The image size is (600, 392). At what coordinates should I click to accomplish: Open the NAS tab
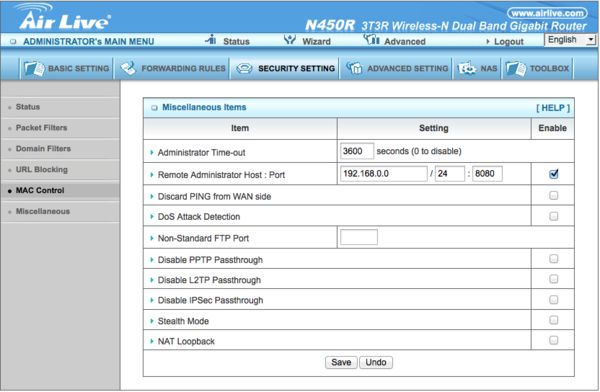coord(477,69)
